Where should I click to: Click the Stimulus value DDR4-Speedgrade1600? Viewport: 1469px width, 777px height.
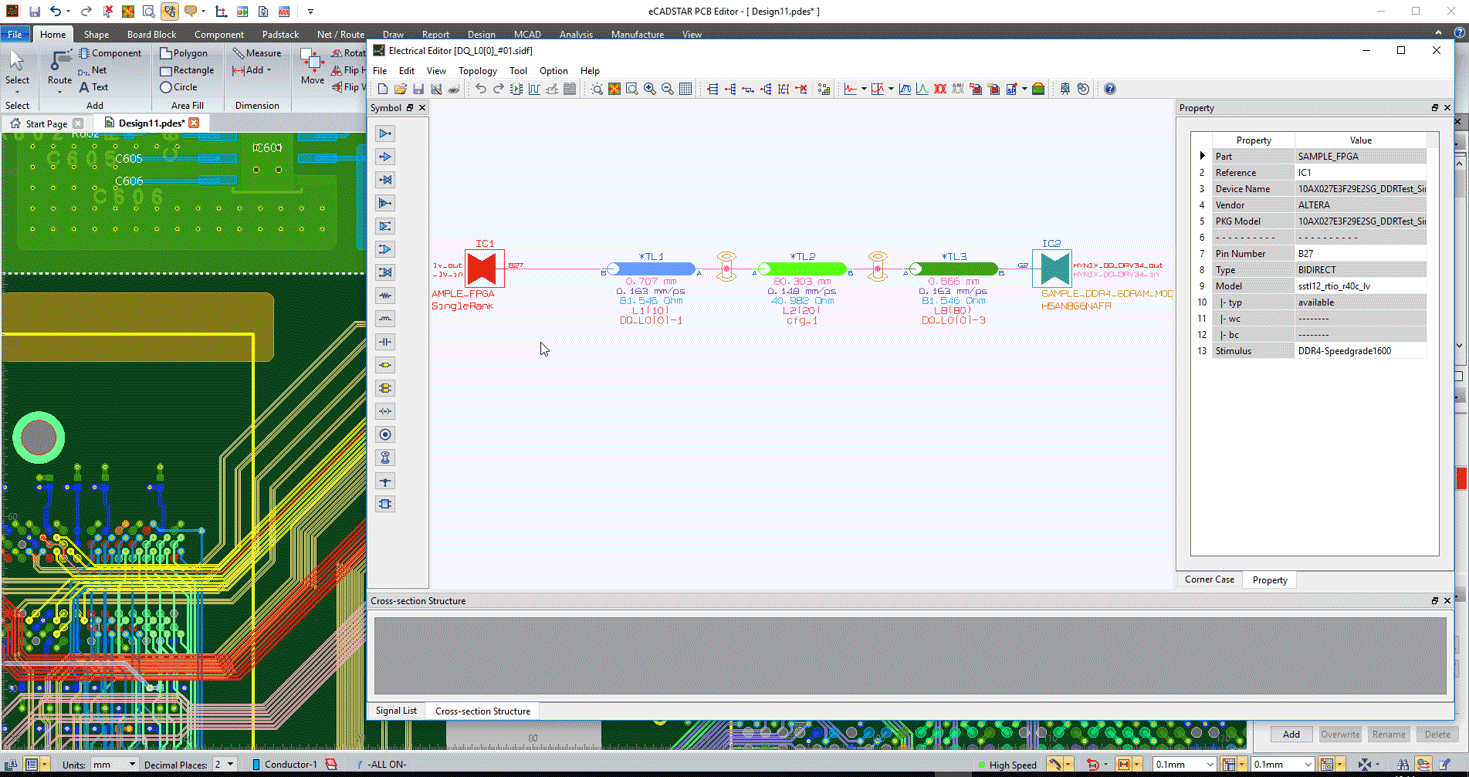coord(1359,351)
